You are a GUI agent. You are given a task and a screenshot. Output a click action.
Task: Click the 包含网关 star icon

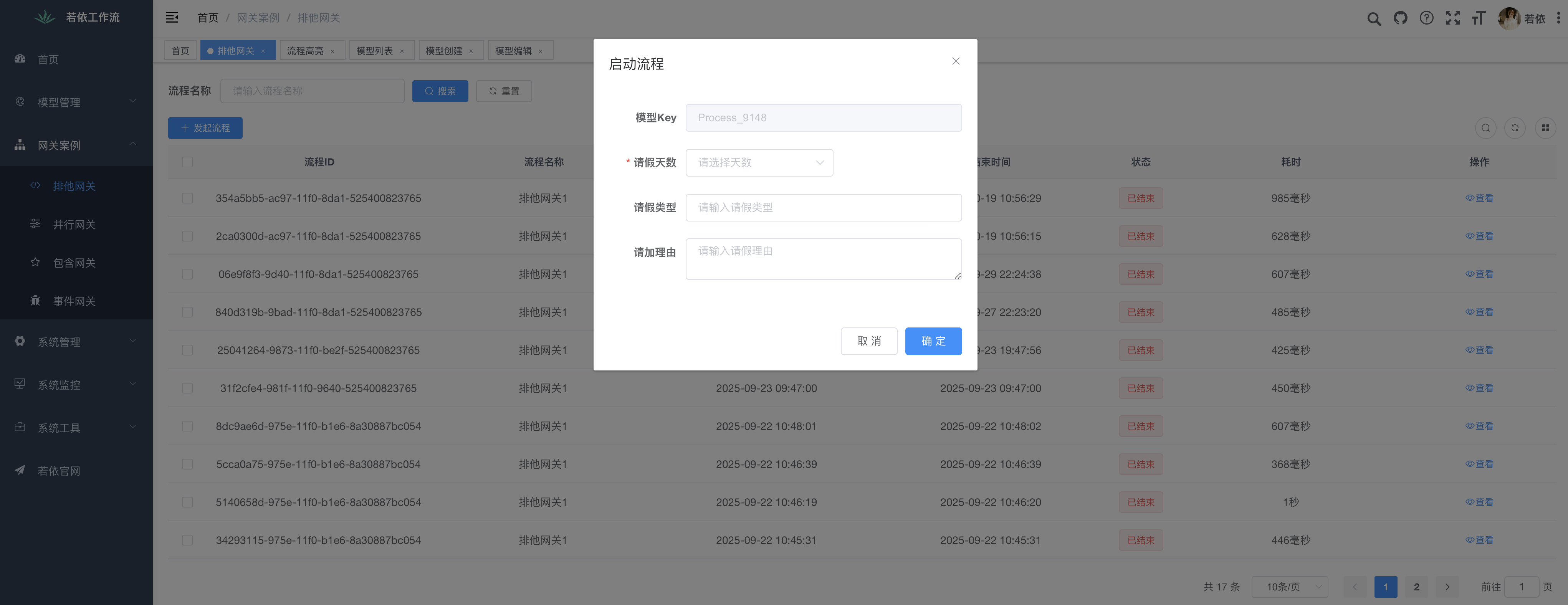tap(35, 262)
